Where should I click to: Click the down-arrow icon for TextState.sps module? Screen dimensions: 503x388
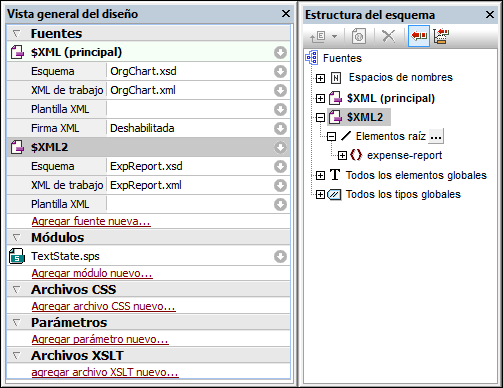(x=280, y=256)
